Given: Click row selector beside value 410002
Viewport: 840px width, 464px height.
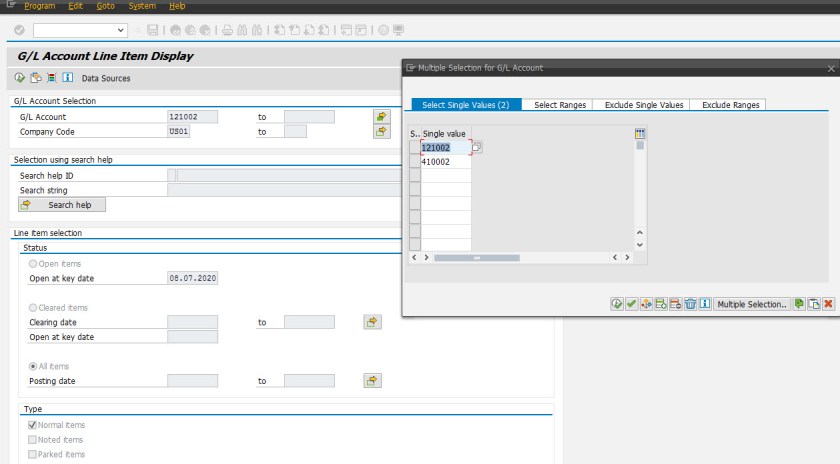Looking at the screenshot, I should coord(415,161).
